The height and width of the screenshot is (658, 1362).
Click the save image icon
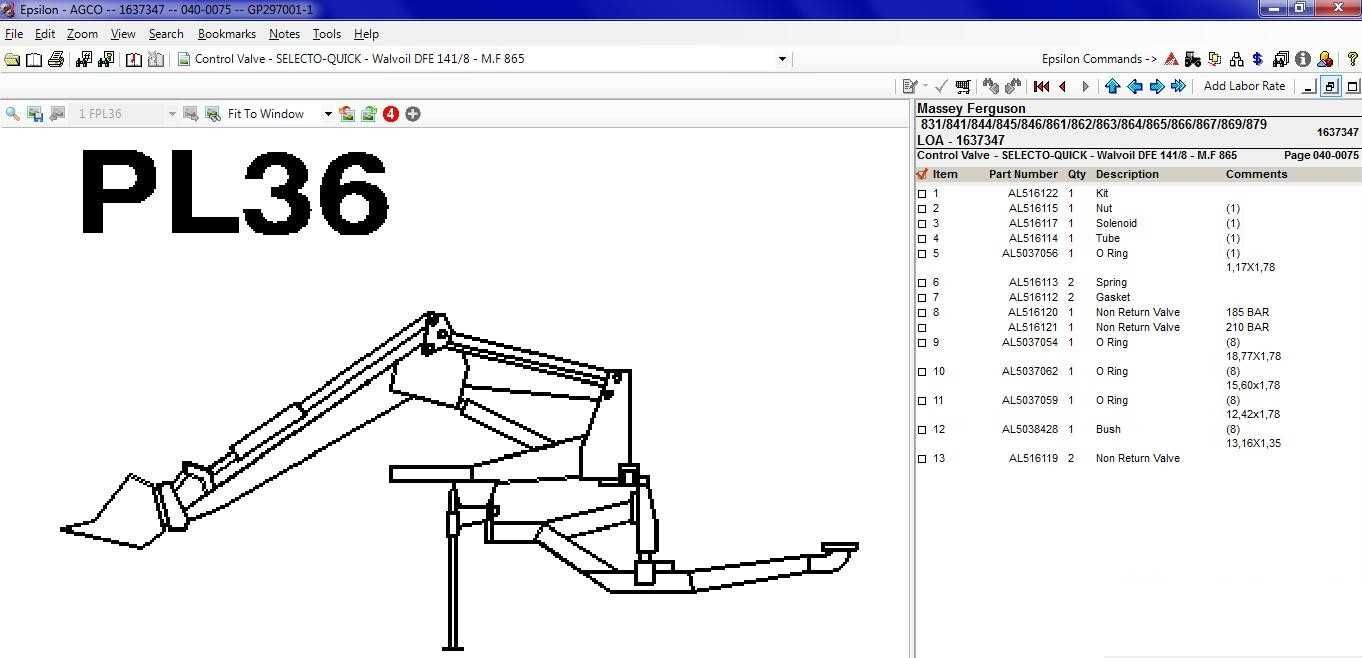(x=35, y=114)
